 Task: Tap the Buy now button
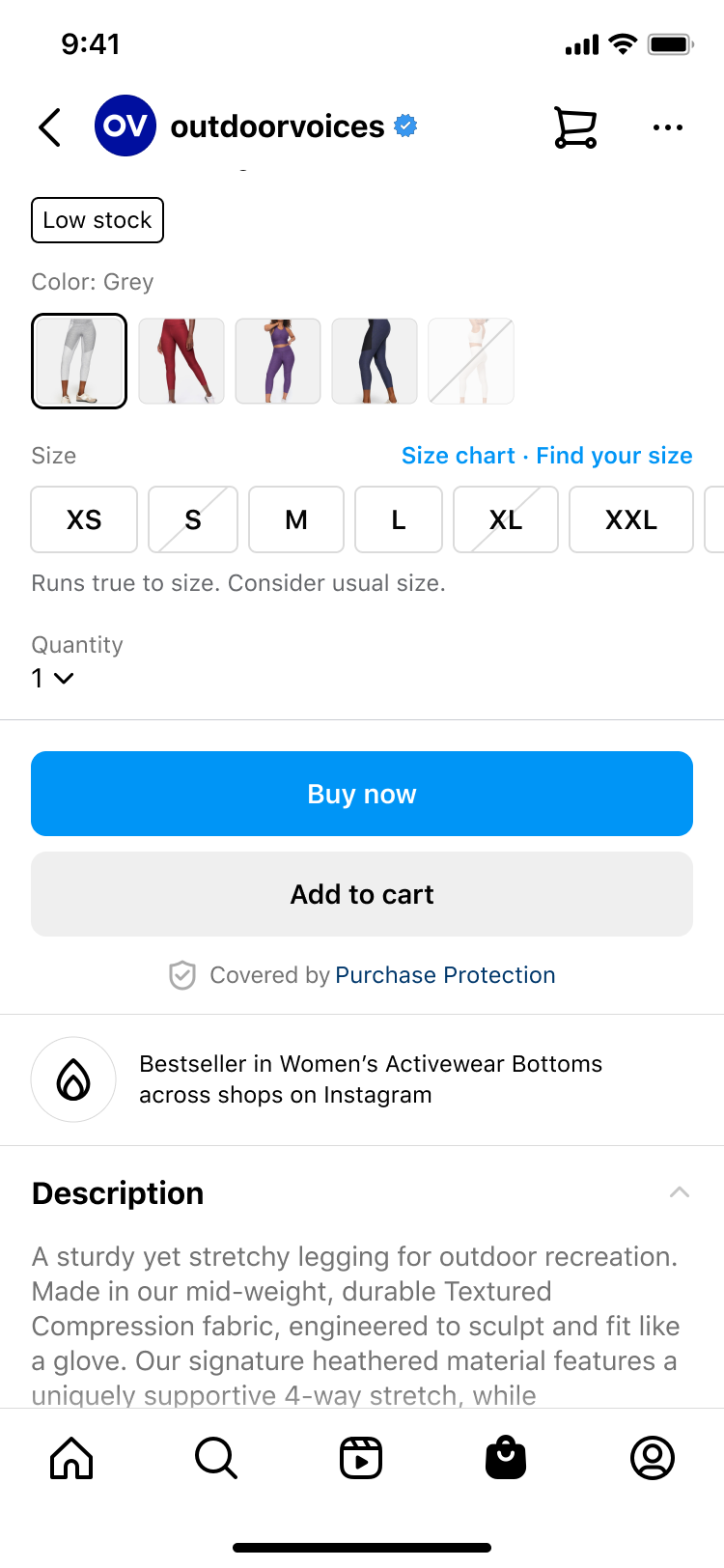coord(362,794)
